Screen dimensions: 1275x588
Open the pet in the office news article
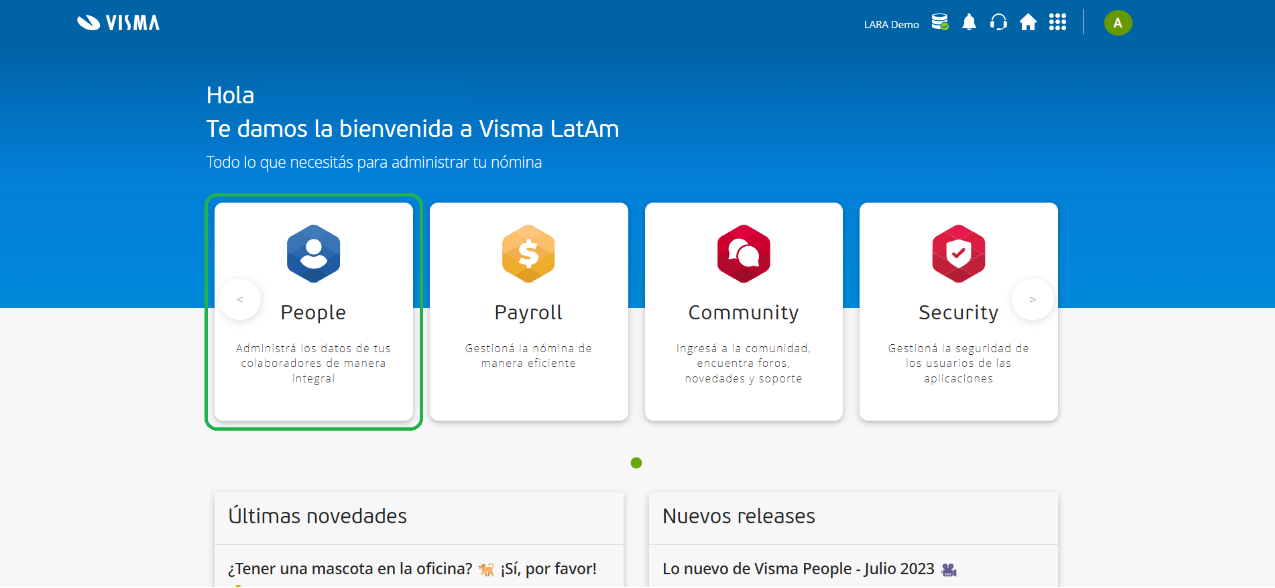(412, 569)
